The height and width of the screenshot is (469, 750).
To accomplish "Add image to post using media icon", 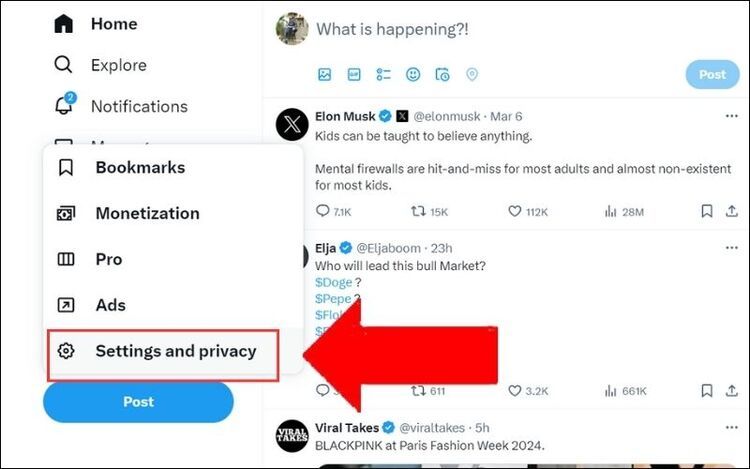I will tap(324, 74).
